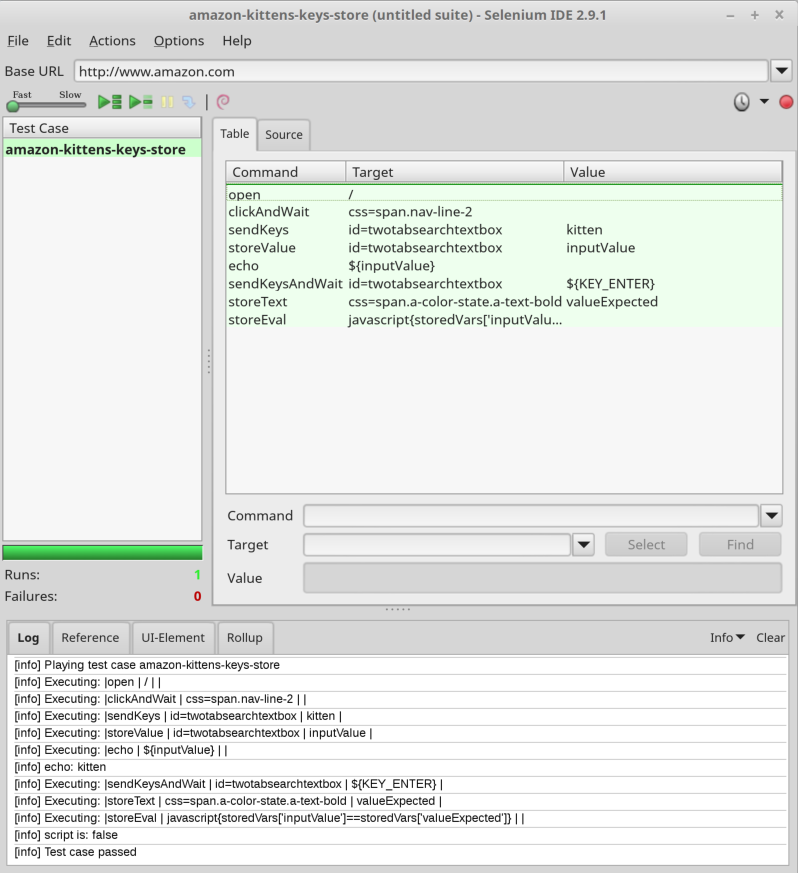Viewport: 798px width, 873px height.
Task: Select the storeEval command row
Action: [504, 320]
